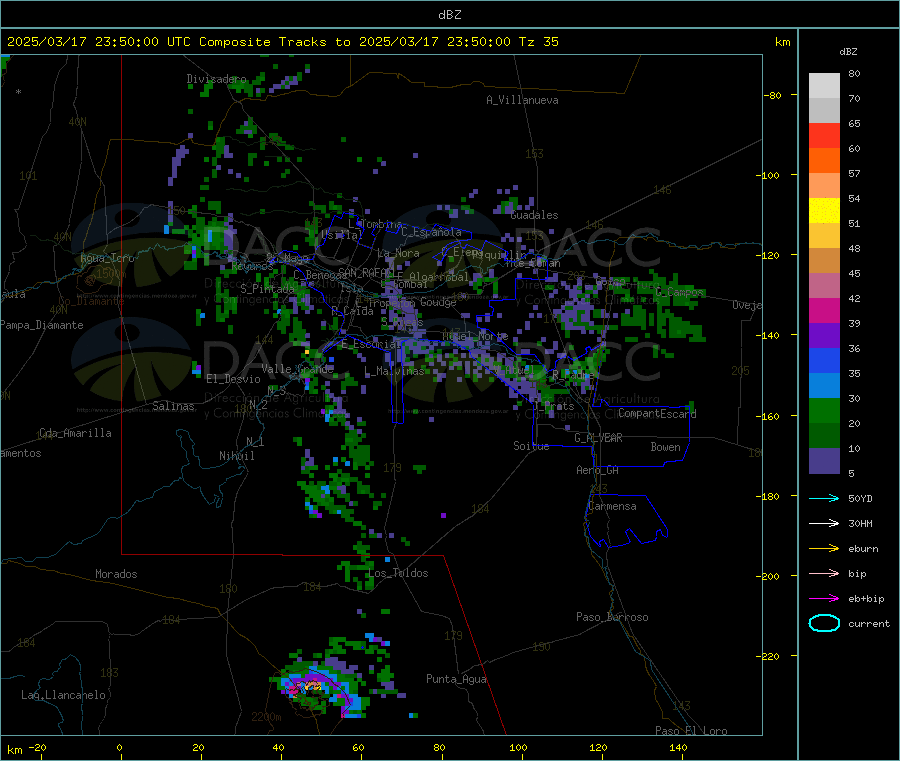
Task: Select the gray 65-70 dBZ swatch
Action: point(824,111)
